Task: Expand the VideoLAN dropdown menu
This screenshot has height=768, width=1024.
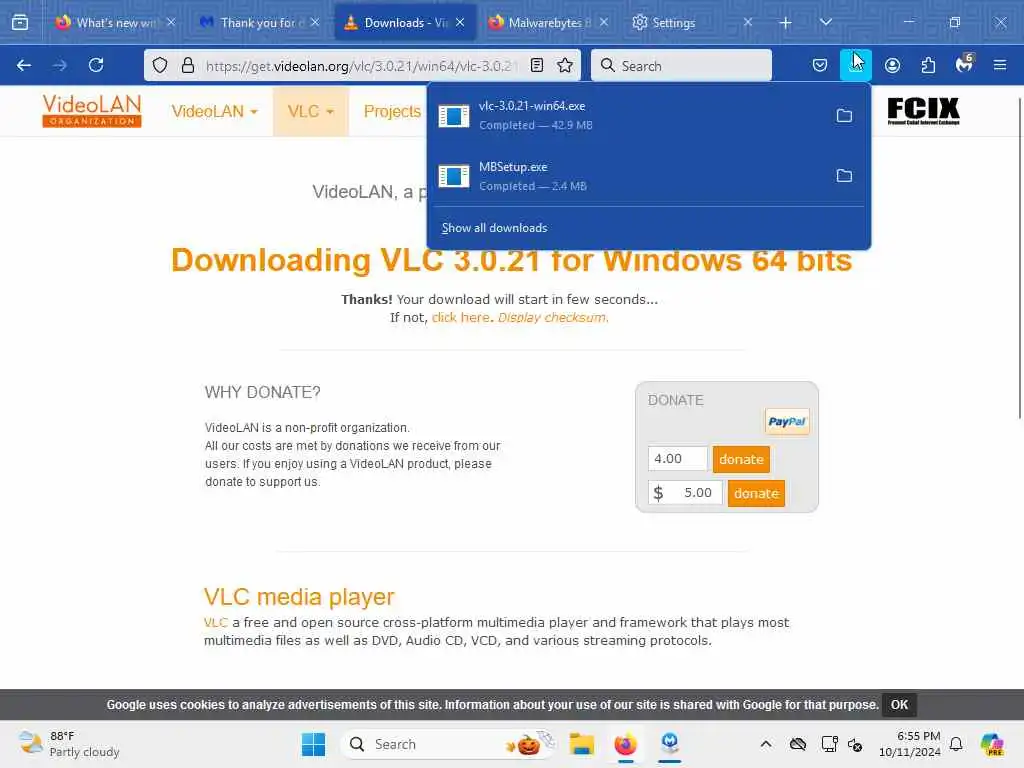Action: (x=215, y=112)
